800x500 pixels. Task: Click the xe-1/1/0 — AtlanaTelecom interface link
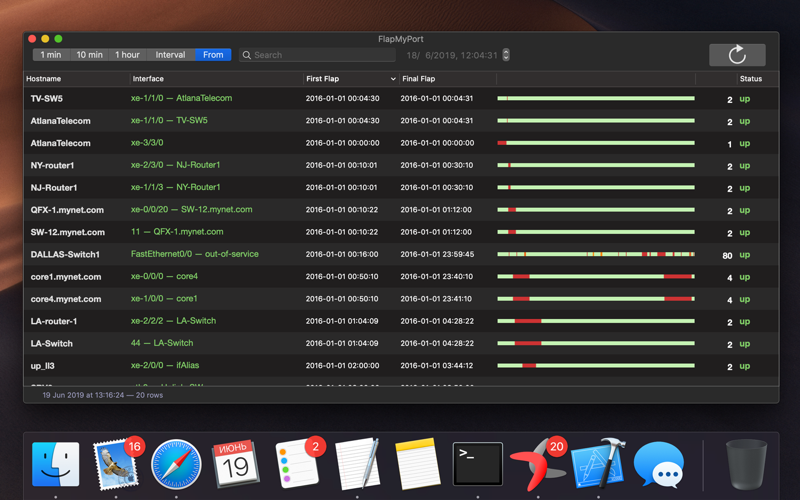point(181,98)
